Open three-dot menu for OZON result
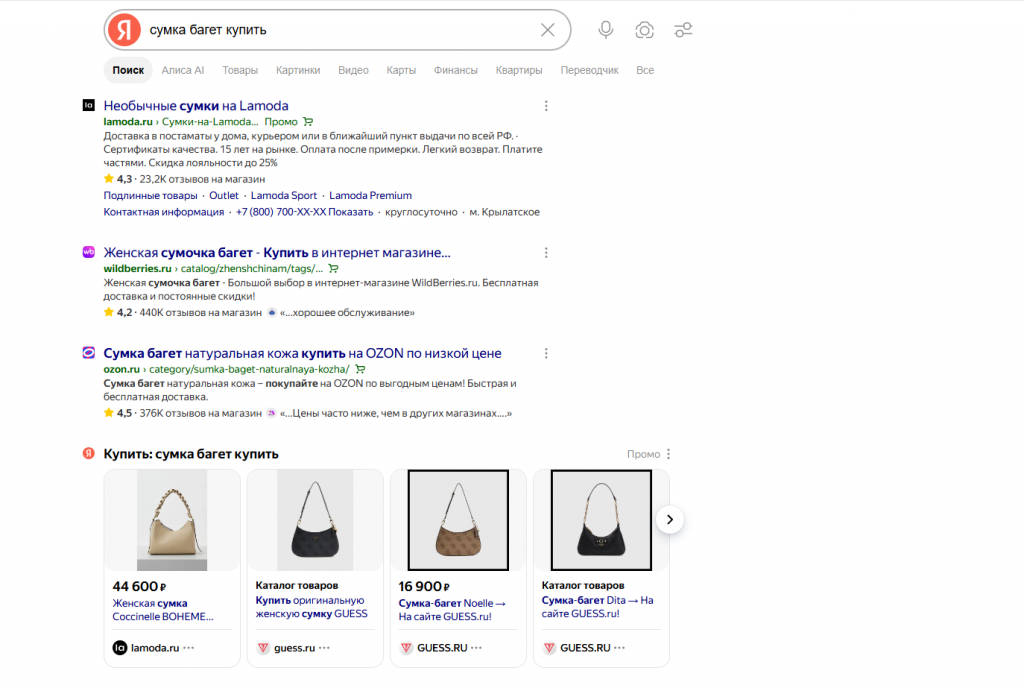This screenshot has width=1024, height=688. click(x=546, y=353)
